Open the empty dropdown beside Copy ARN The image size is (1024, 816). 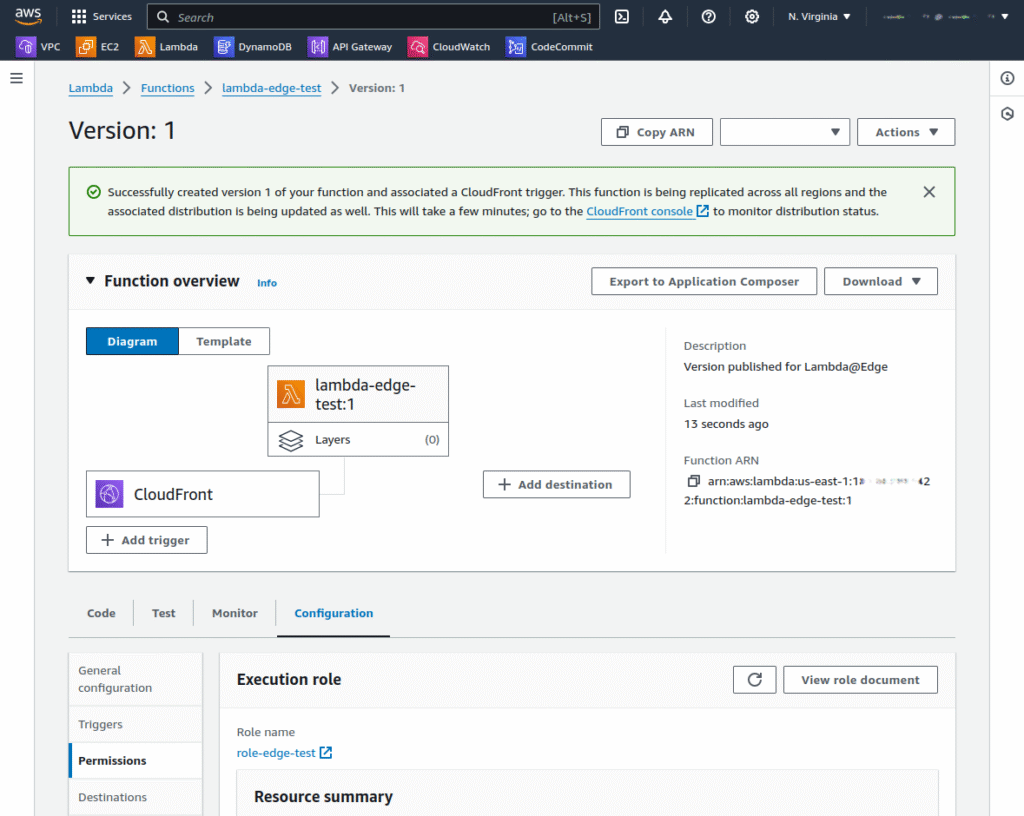click(x=784, y=132)
